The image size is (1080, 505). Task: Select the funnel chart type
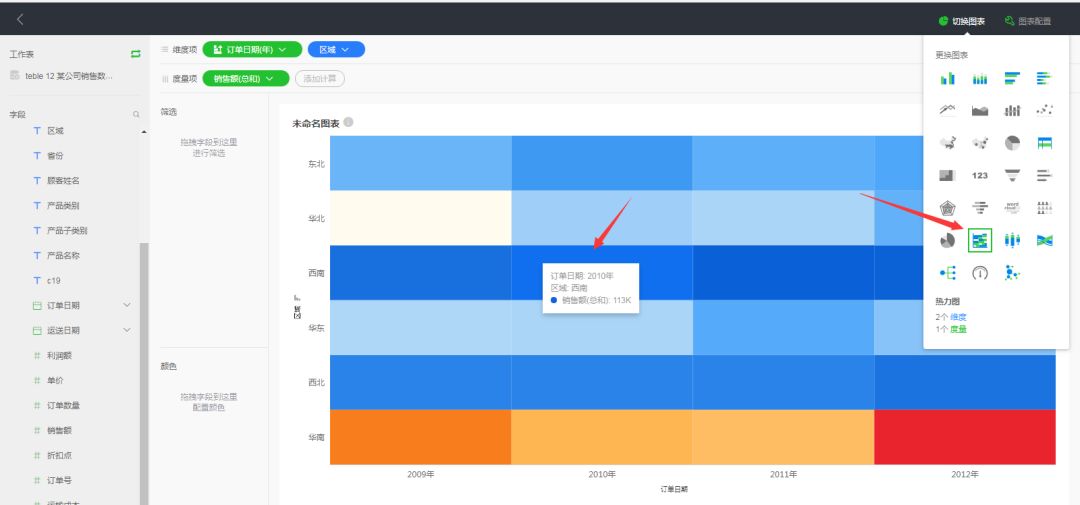[1012, 175]
